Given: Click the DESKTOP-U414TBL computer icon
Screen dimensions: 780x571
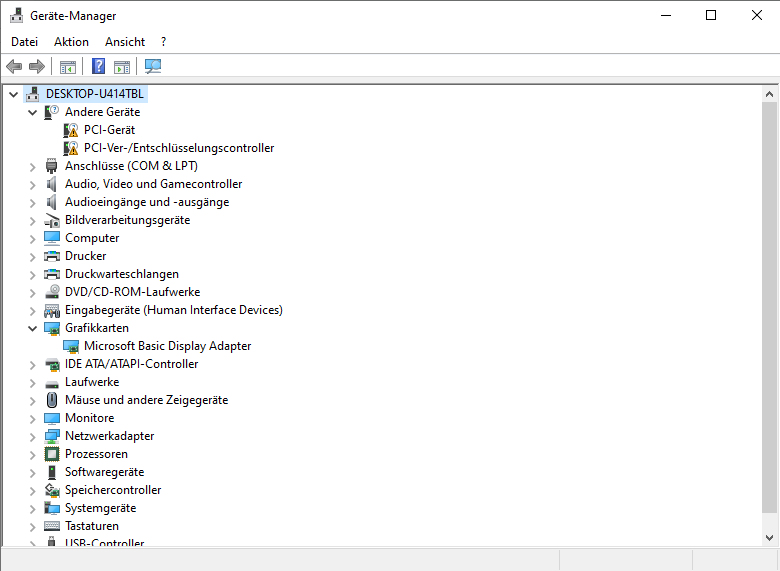Looking at the screenshot, I should coord(33,94).
